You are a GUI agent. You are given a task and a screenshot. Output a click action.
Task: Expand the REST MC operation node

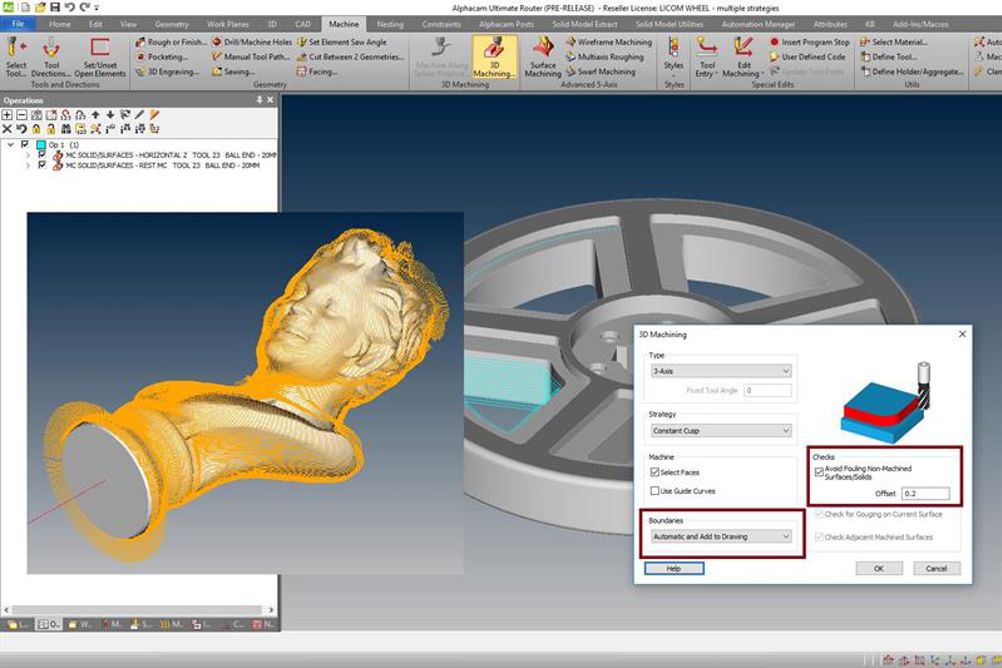(27, 166)
